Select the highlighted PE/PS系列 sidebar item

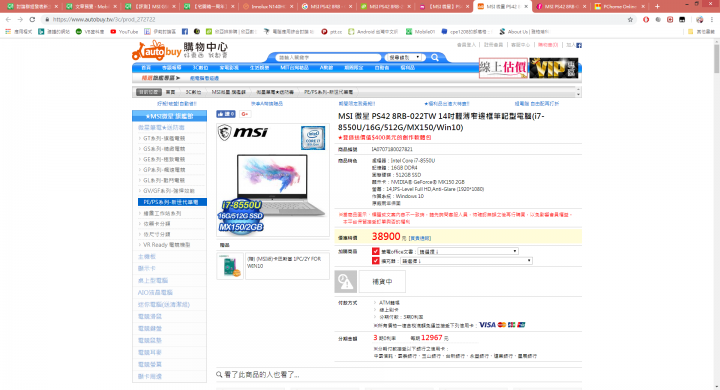[172, 202]
